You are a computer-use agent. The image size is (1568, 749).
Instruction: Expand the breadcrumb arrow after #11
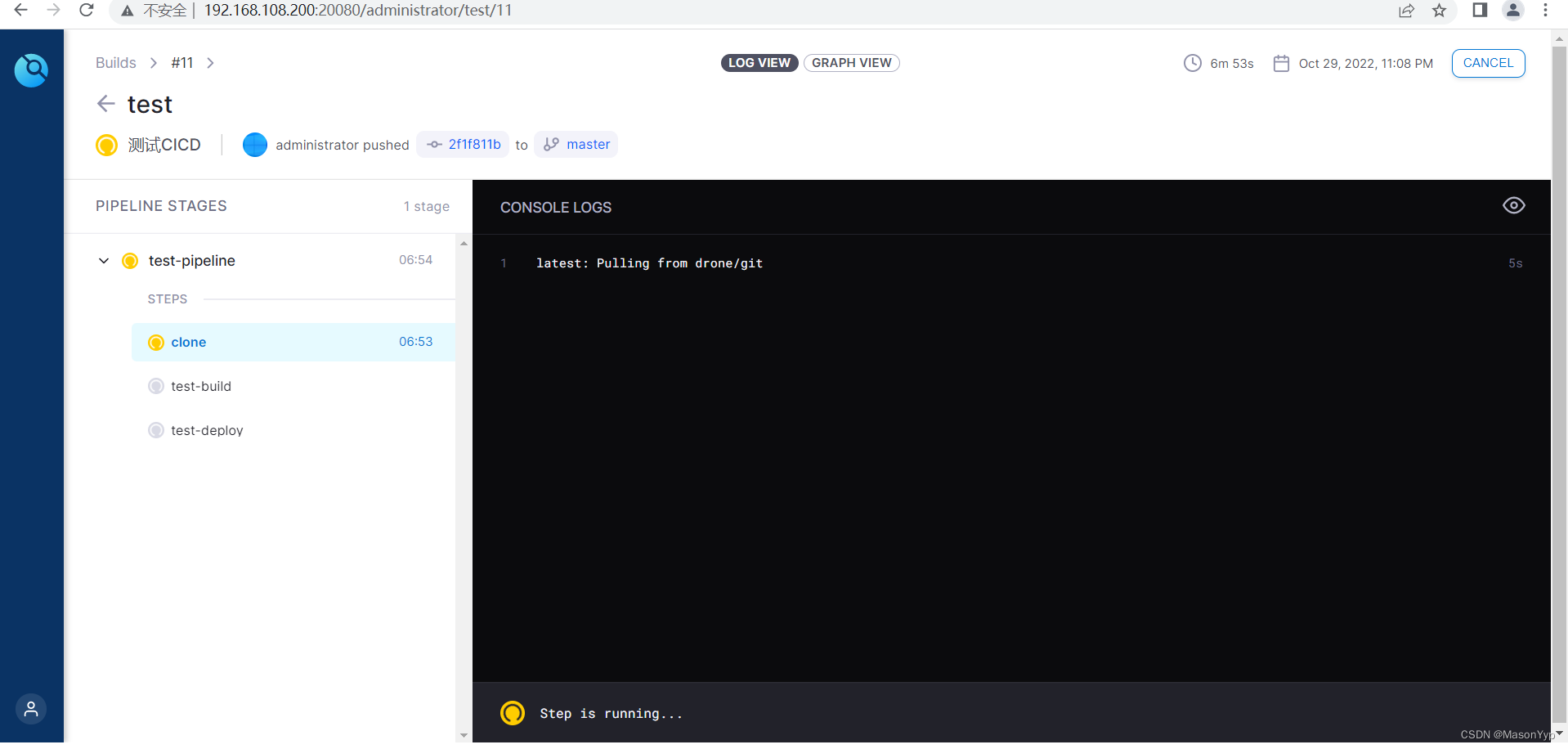[x=209, y=62]
